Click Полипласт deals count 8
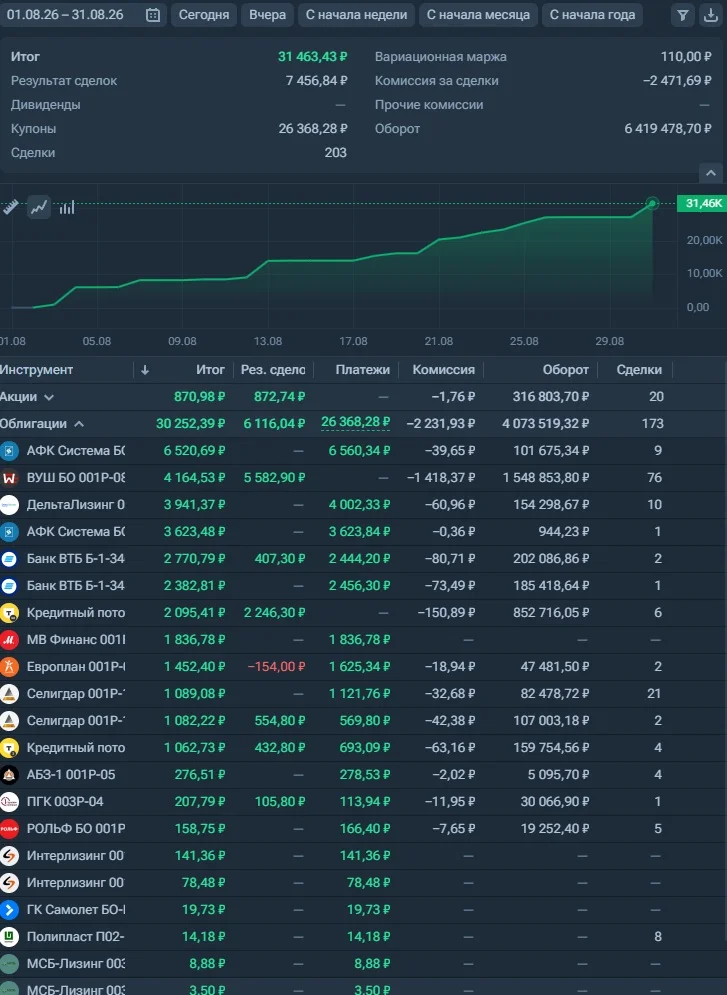727x995 pixels. click(x=658, y=937)
